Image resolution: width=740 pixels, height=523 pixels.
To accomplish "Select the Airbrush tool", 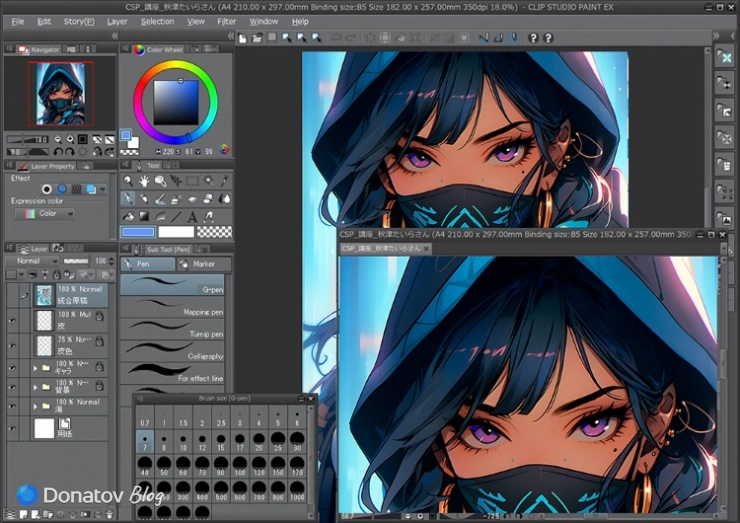I will [176, 199].
